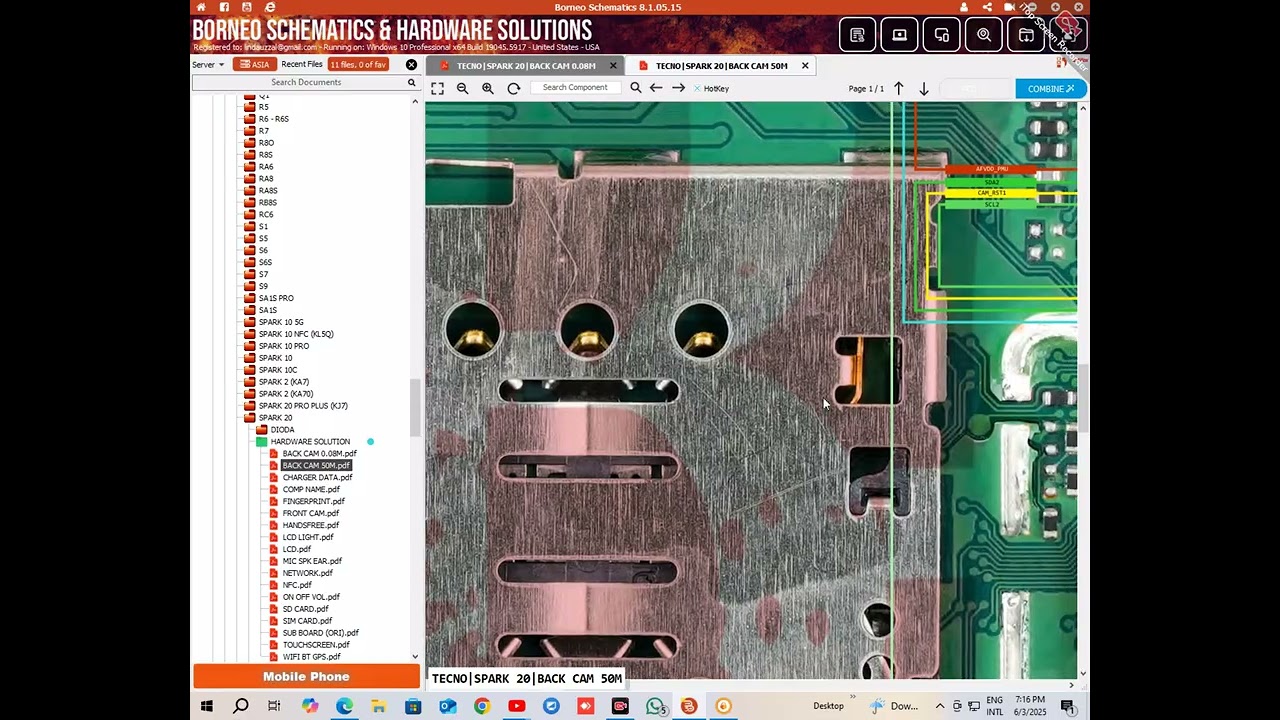The image size is (1280, 720).
Task: Open Windows Start menu
Action: point(206,706)
